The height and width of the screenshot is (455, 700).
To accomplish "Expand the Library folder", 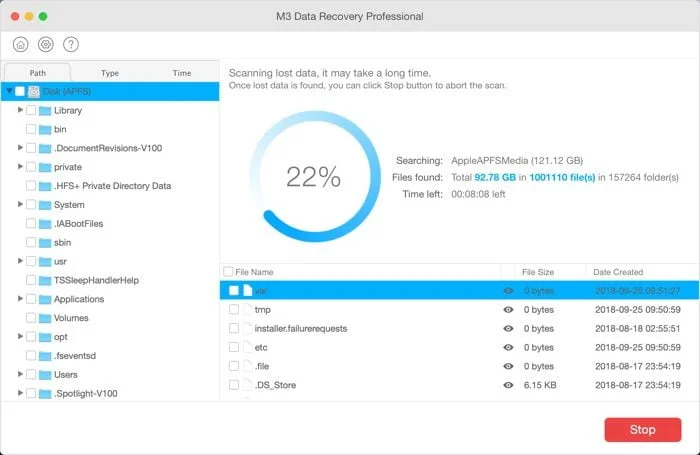I will (x=20, y=110).
